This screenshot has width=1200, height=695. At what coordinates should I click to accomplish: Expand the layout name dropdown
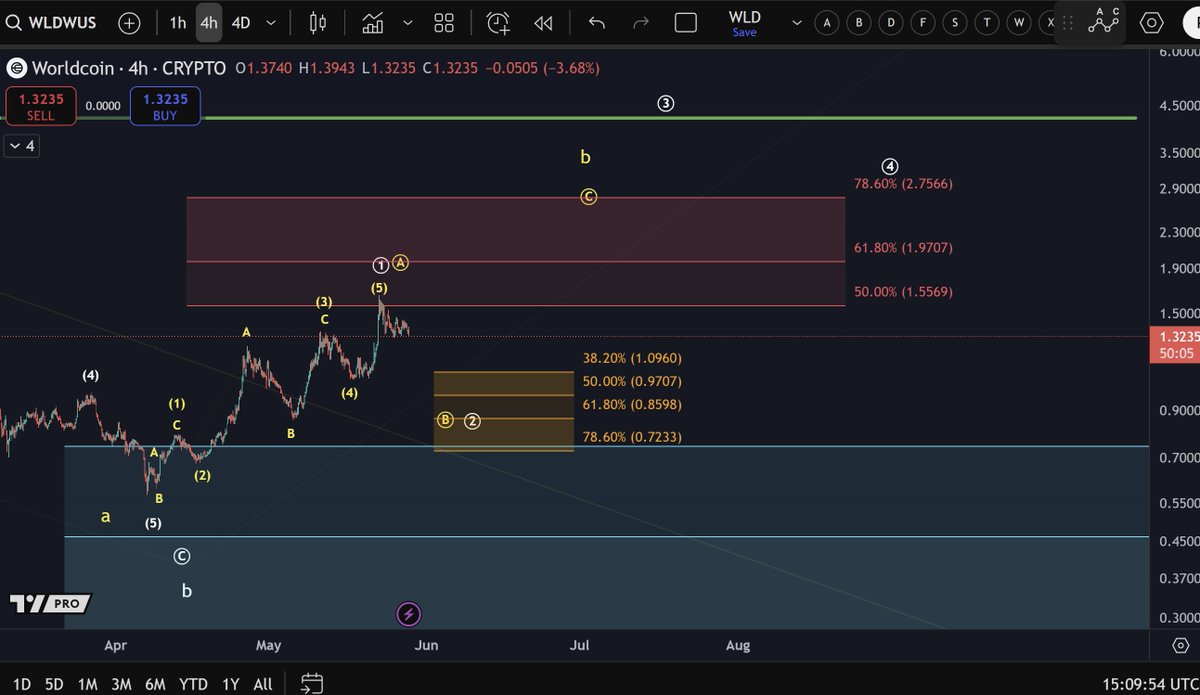click(x=797, y=22)
